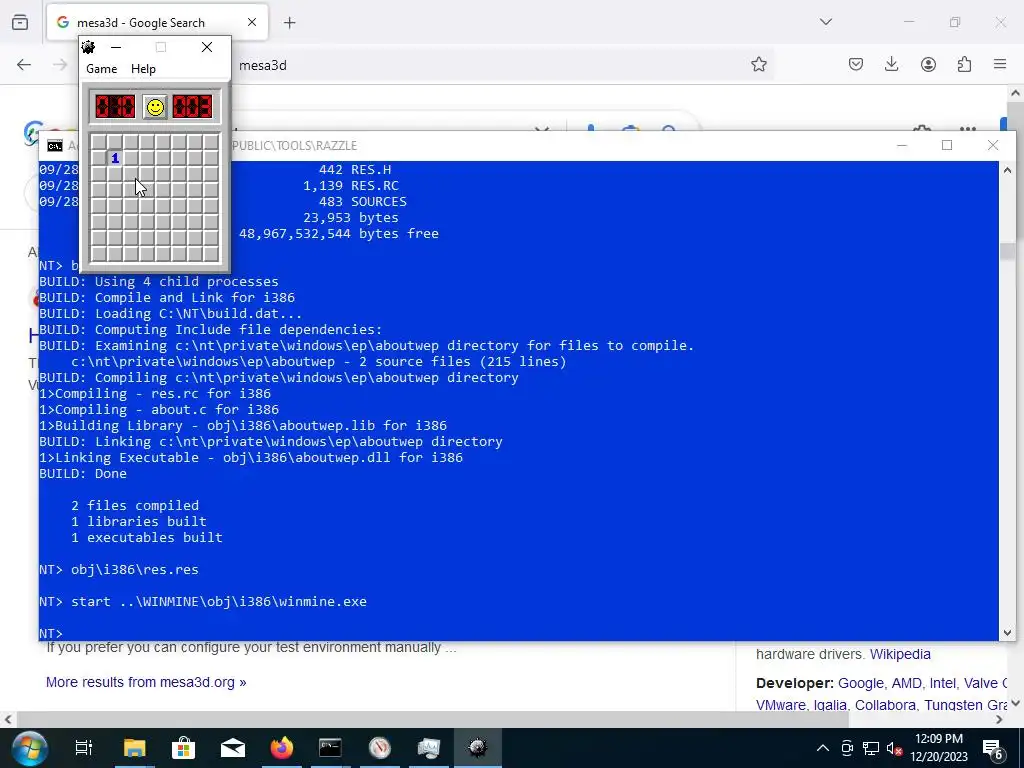Go back in Firefox history
The height and width of the screenshot is (768, 1024).
[x=24, y=64]
